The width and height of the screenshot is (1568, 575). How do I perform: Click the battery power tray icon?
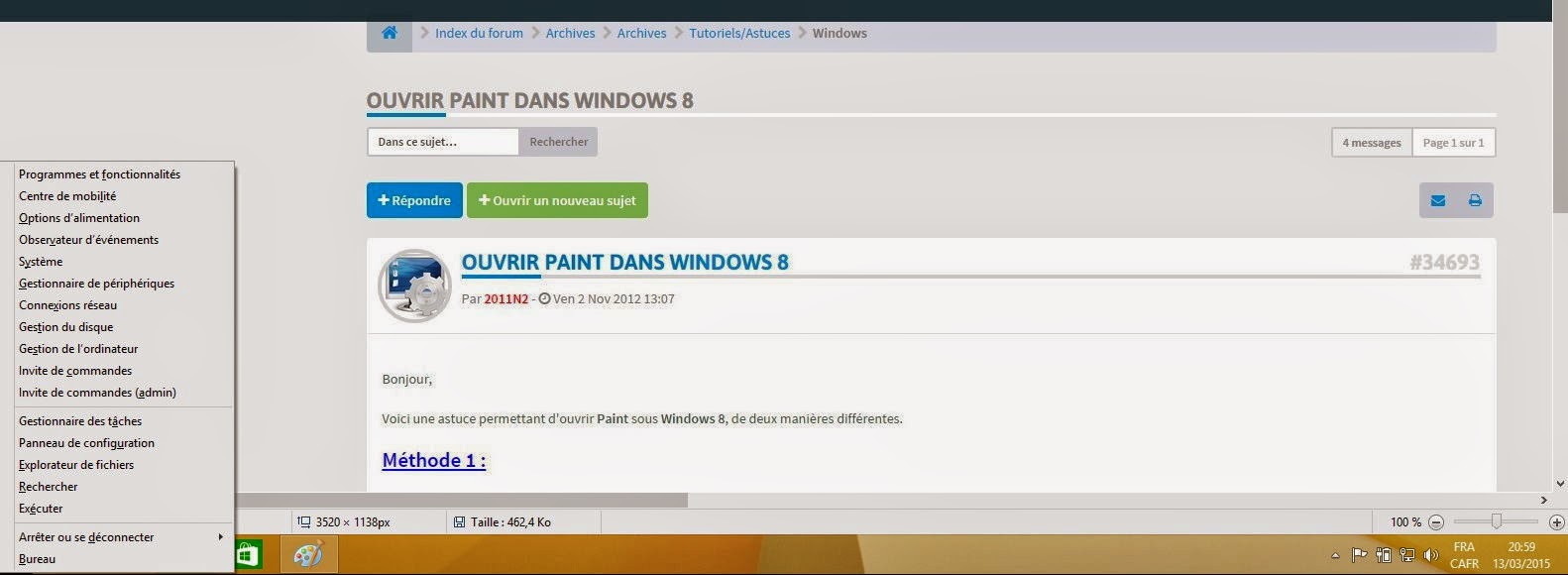pyautogui.click(x=1384, y=555)
